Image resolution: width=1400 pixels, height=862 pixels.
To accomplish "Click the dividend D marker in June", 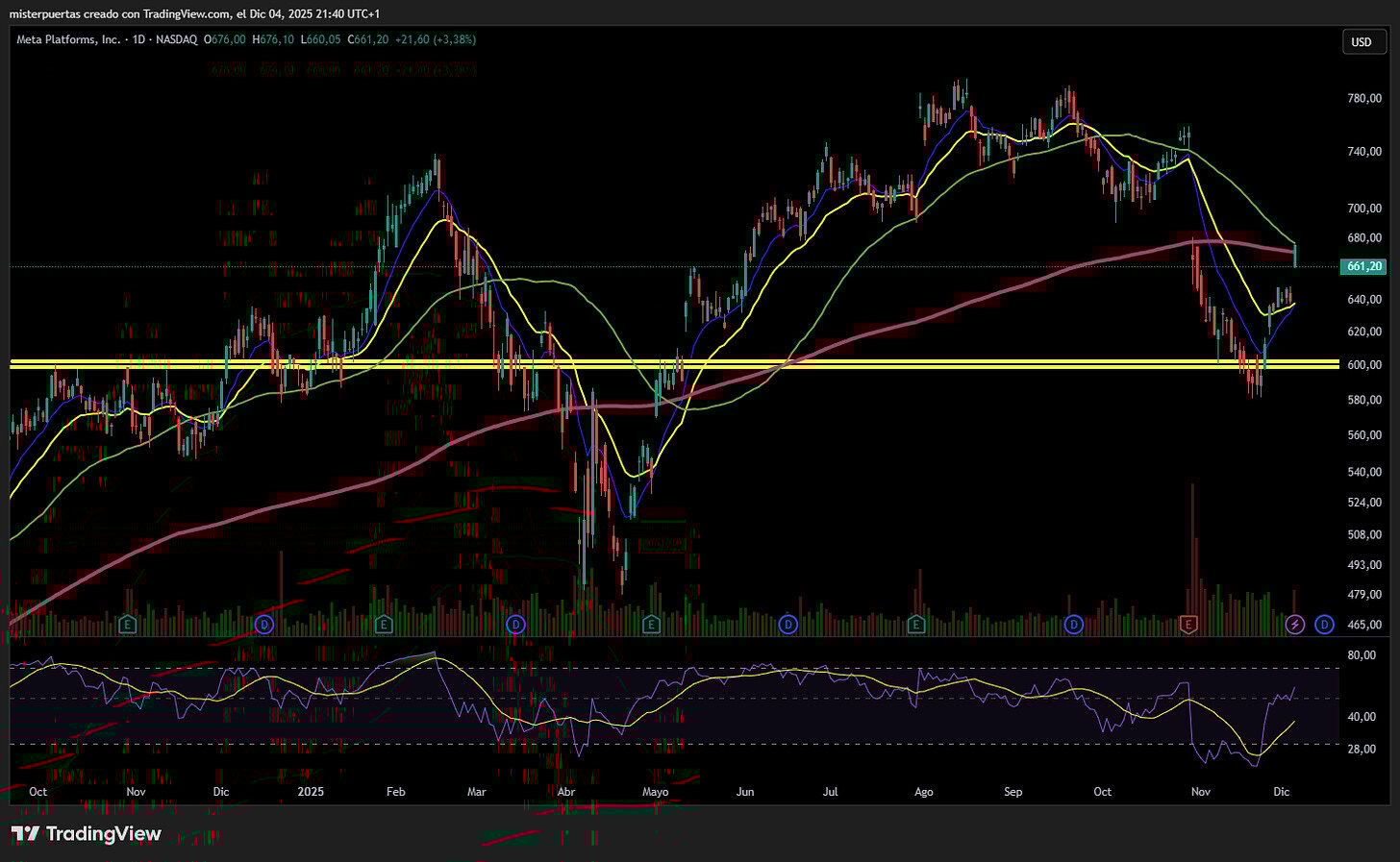I will pos(788,625).
